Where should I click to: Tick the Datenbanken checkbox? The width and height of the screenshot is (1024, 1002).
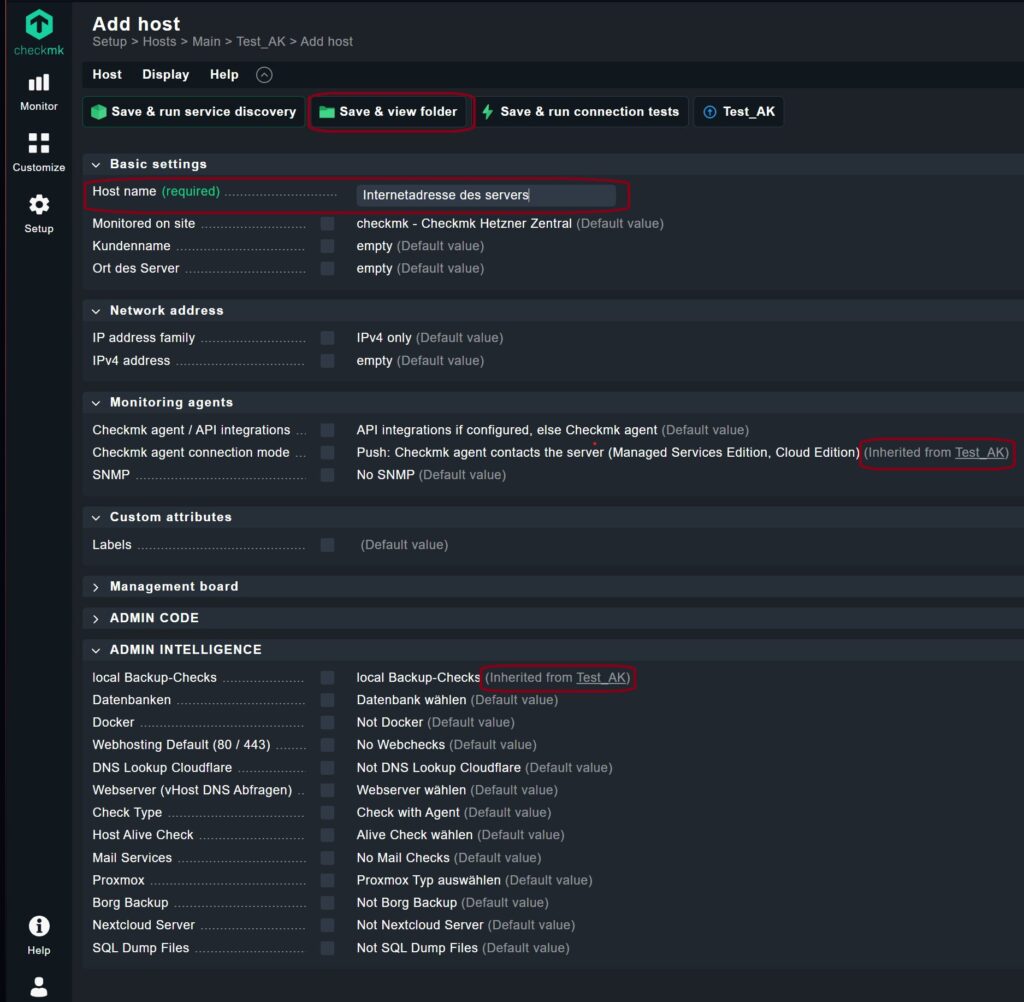pos(327,700)
